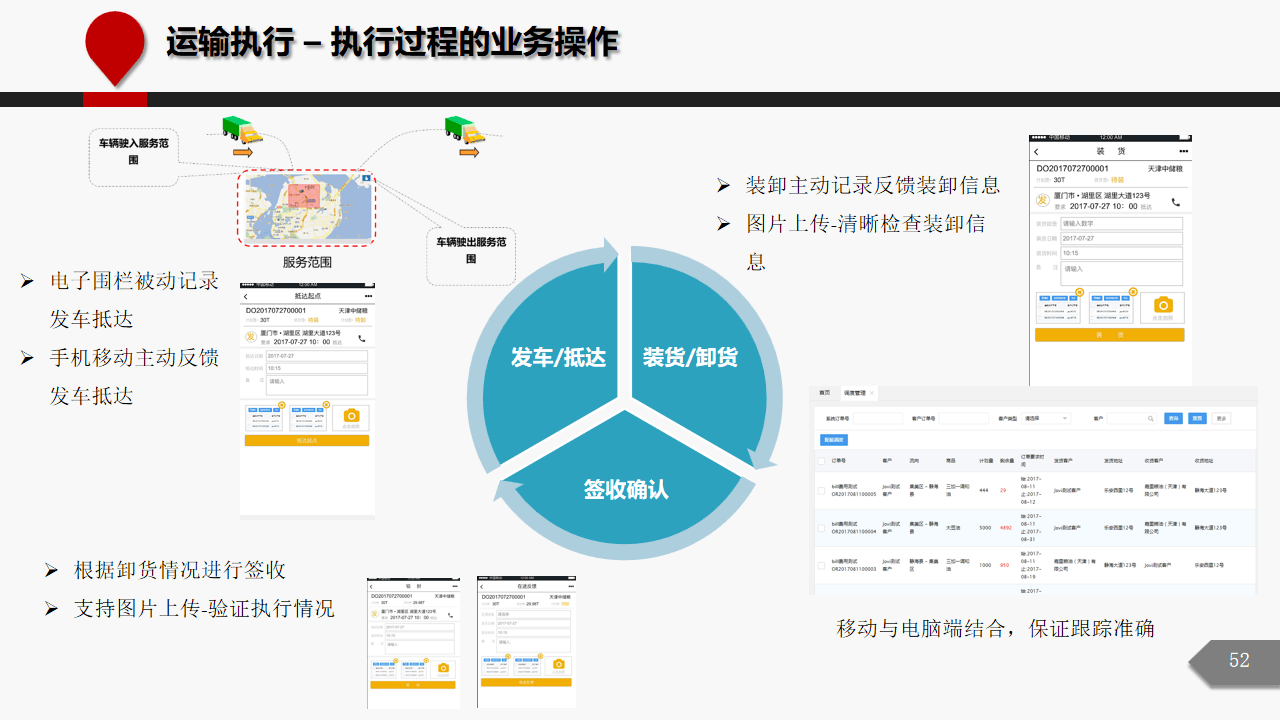
Task: Open the 客户类型 请选择 dropdown
Action: pyautogui.click(x=1046, y=418)
